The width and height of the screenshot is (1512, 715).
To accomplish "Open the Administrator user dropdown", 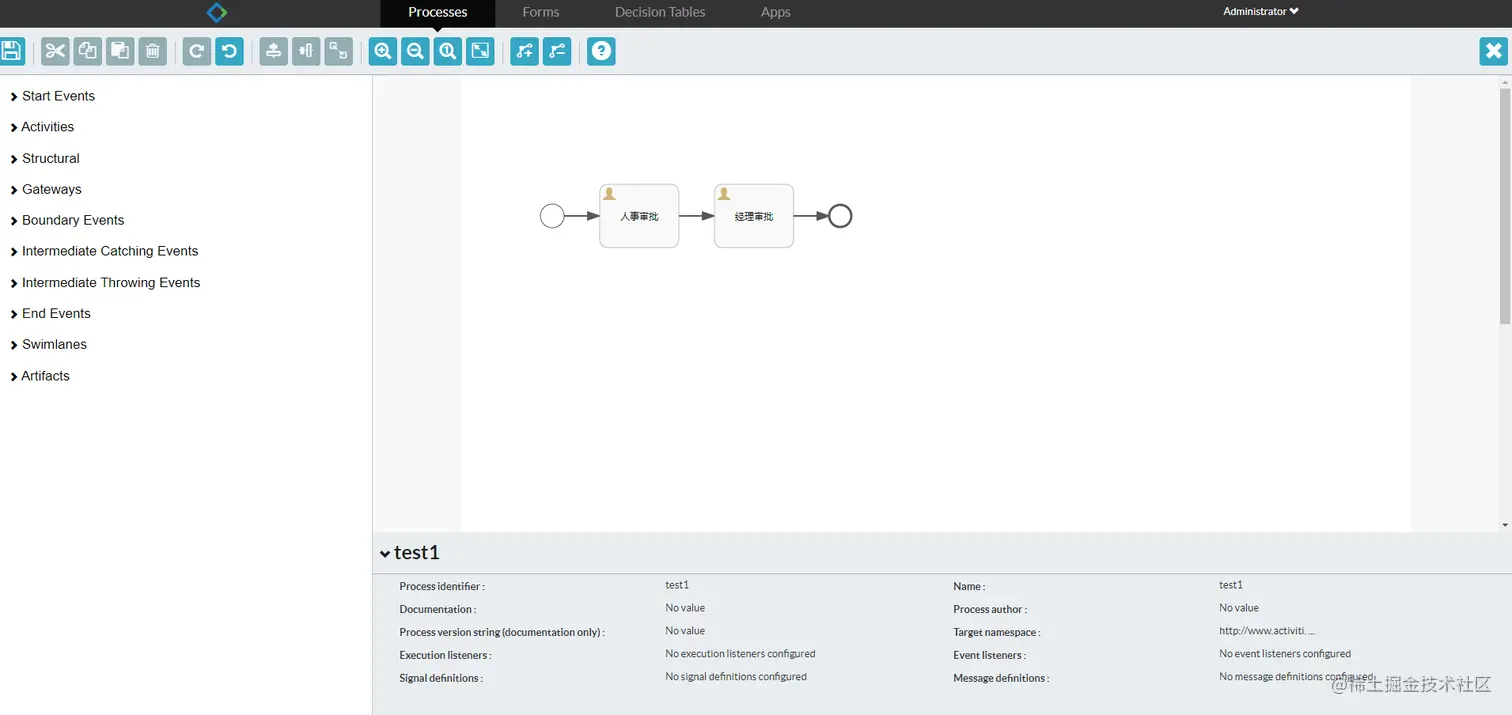I will click(1261, 12).
